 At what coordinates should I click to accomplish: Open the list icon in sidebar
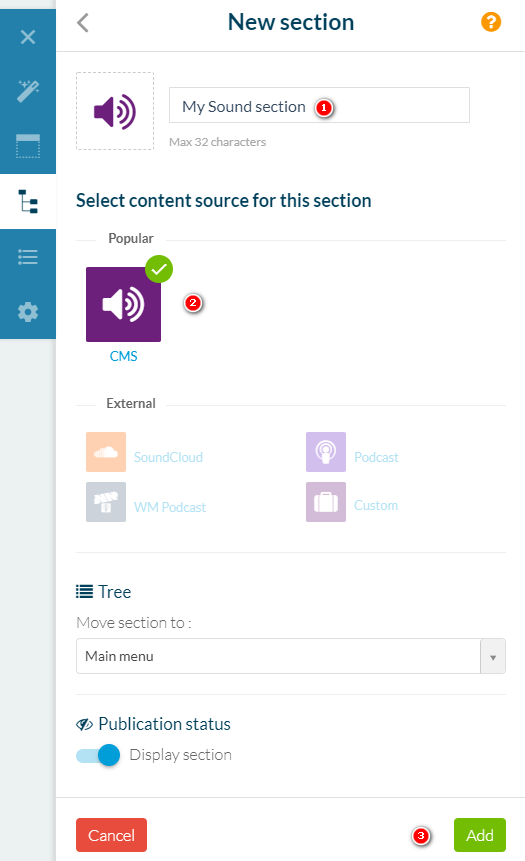click(x=28, y=256)
